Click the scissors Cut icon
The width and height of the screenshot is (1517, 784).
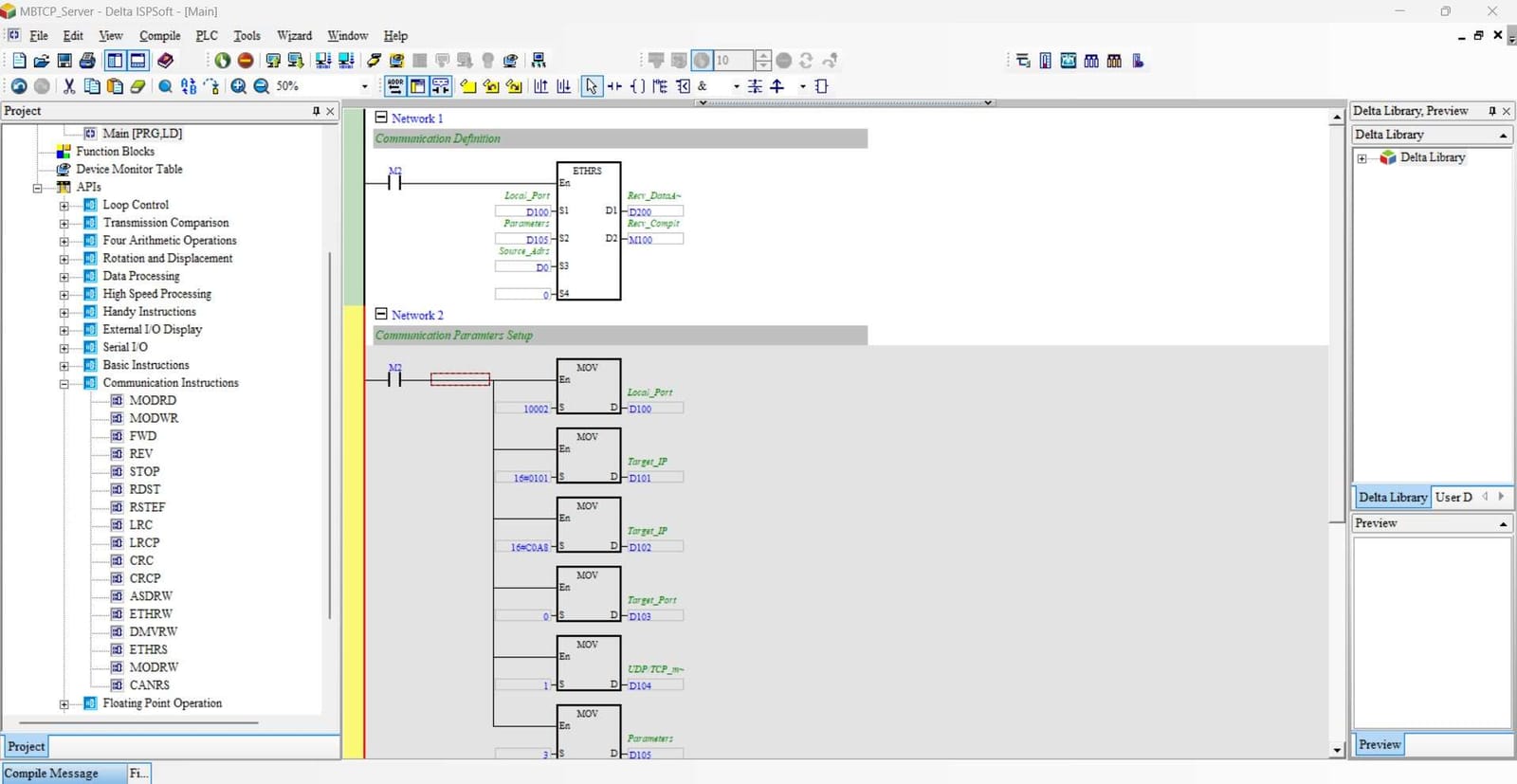pyautogui.click(x=69, y=86)
